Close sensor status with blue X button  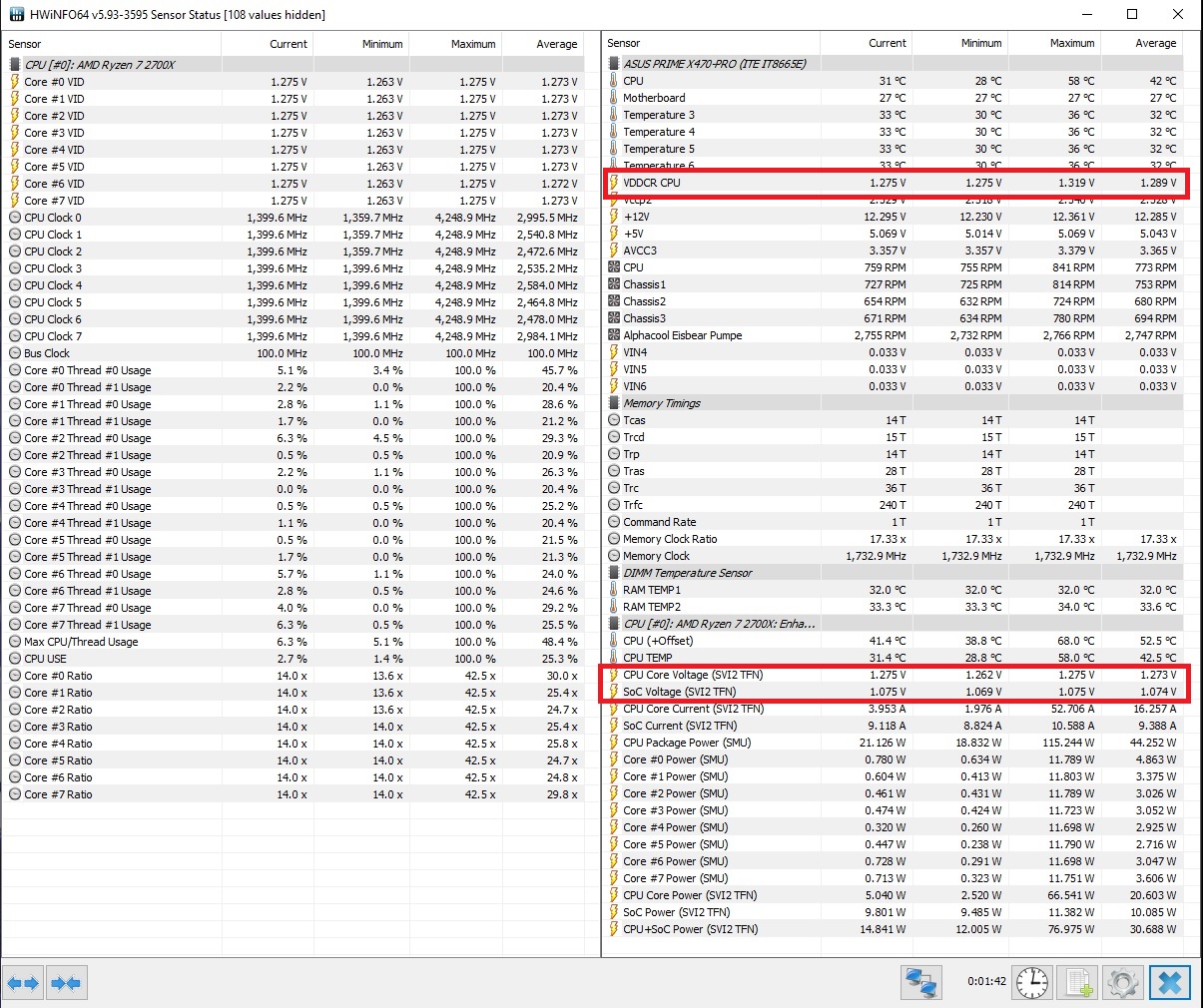coord(1170,983)
